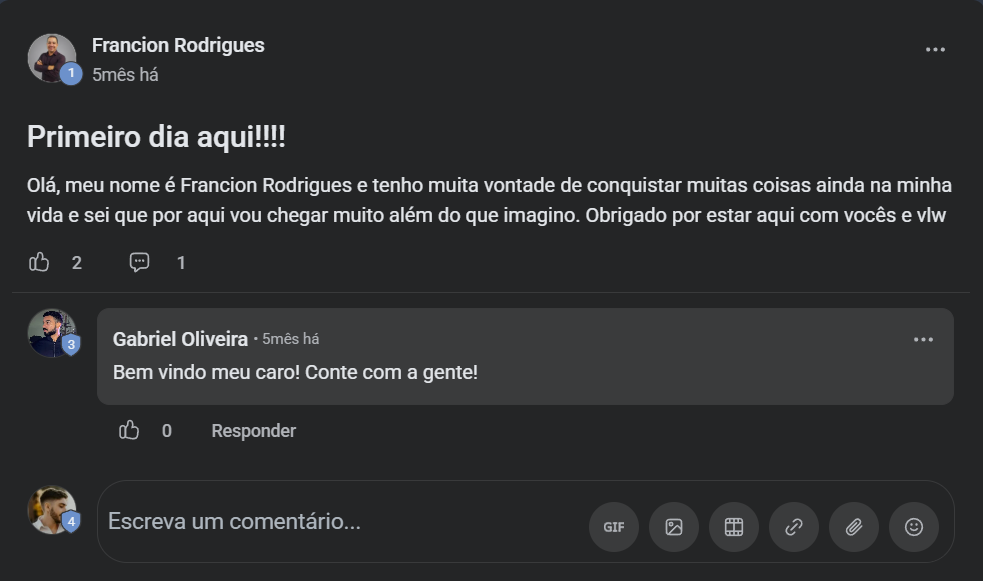Like Gabriel Oliveira's comment
Viewport: 983px width, 581px height.
[129, 430]
